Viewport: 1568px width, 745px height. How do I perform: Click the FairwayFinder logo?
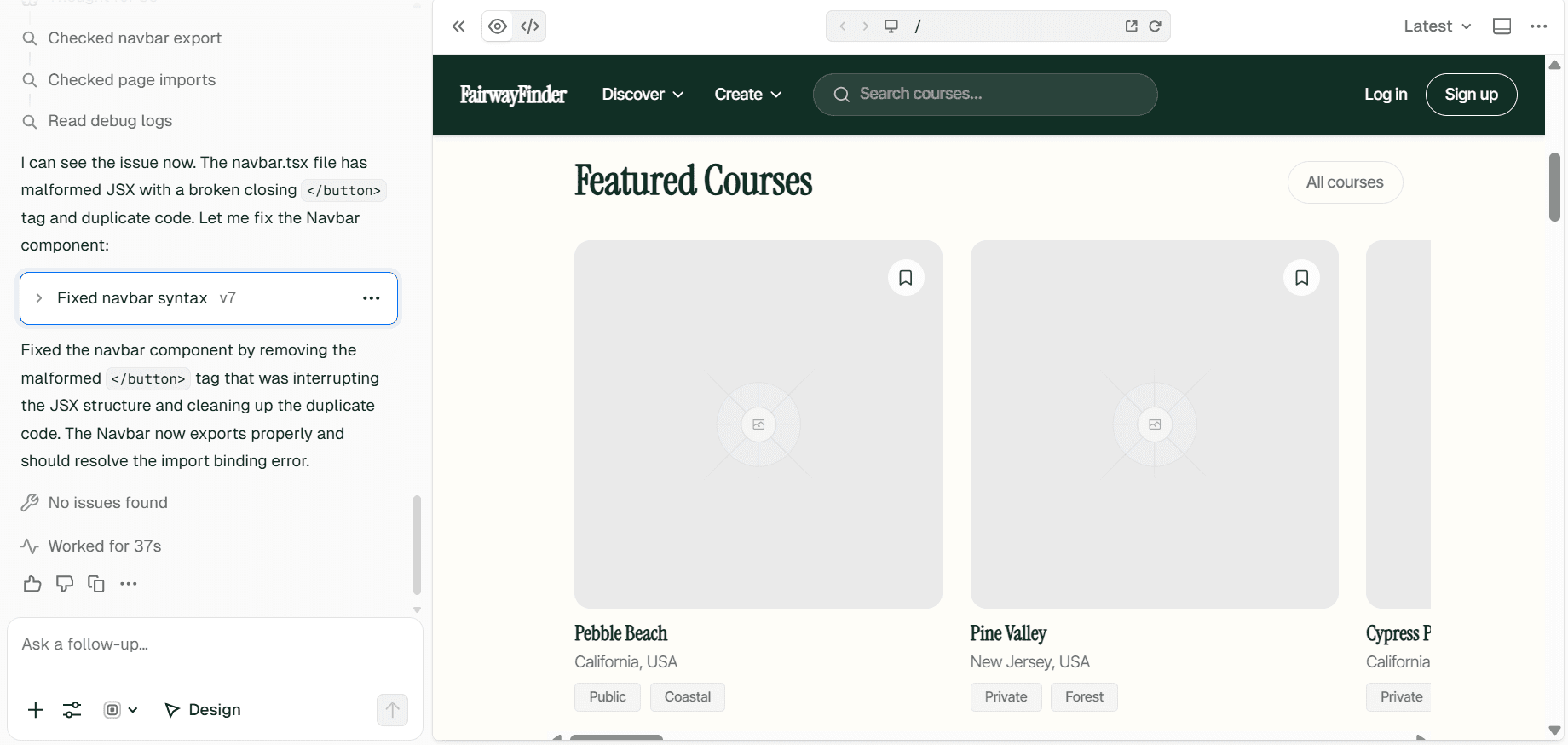coord(513,95)
